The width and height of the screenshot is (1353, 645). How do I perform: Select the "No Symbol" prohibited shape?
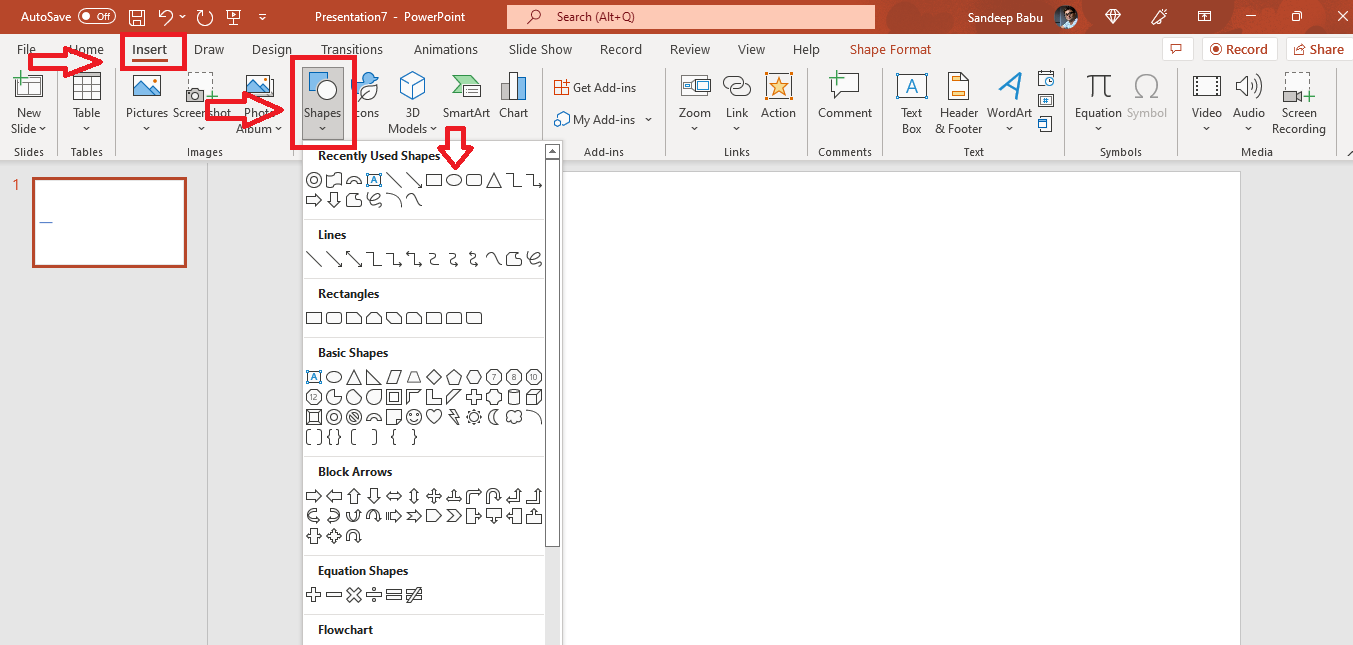click(354, 417)
